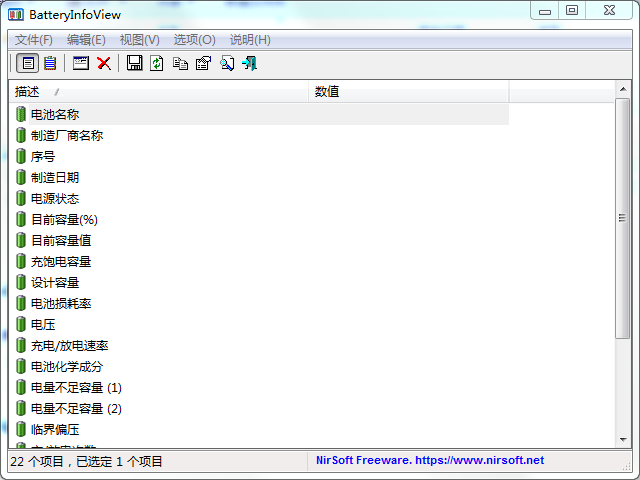Click the 数值 column header
This screenshot has height=480, width=640.
327,92
